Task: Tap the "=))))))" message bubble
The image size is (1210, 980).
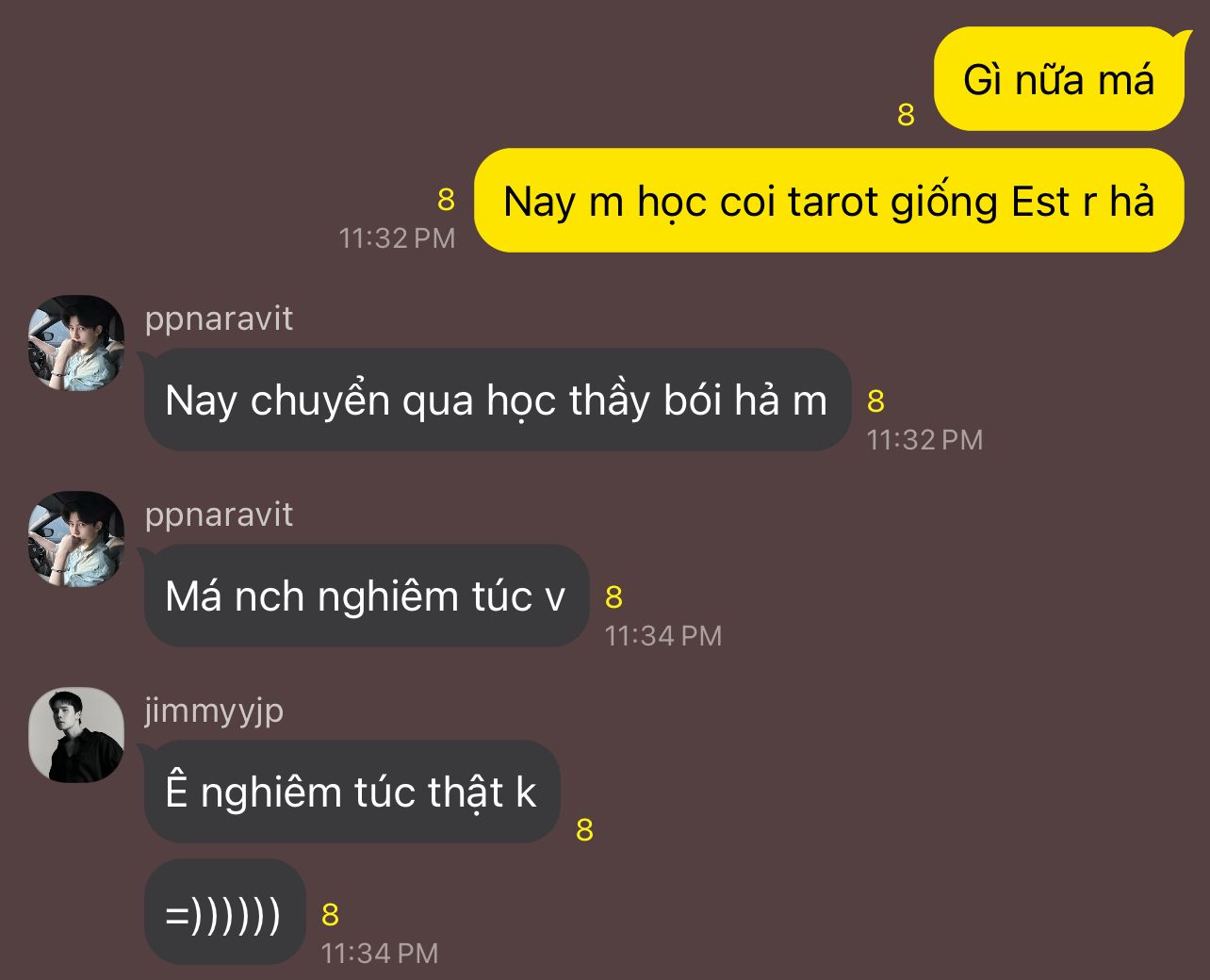Action: pyautogui.click(x=224, y=912)
